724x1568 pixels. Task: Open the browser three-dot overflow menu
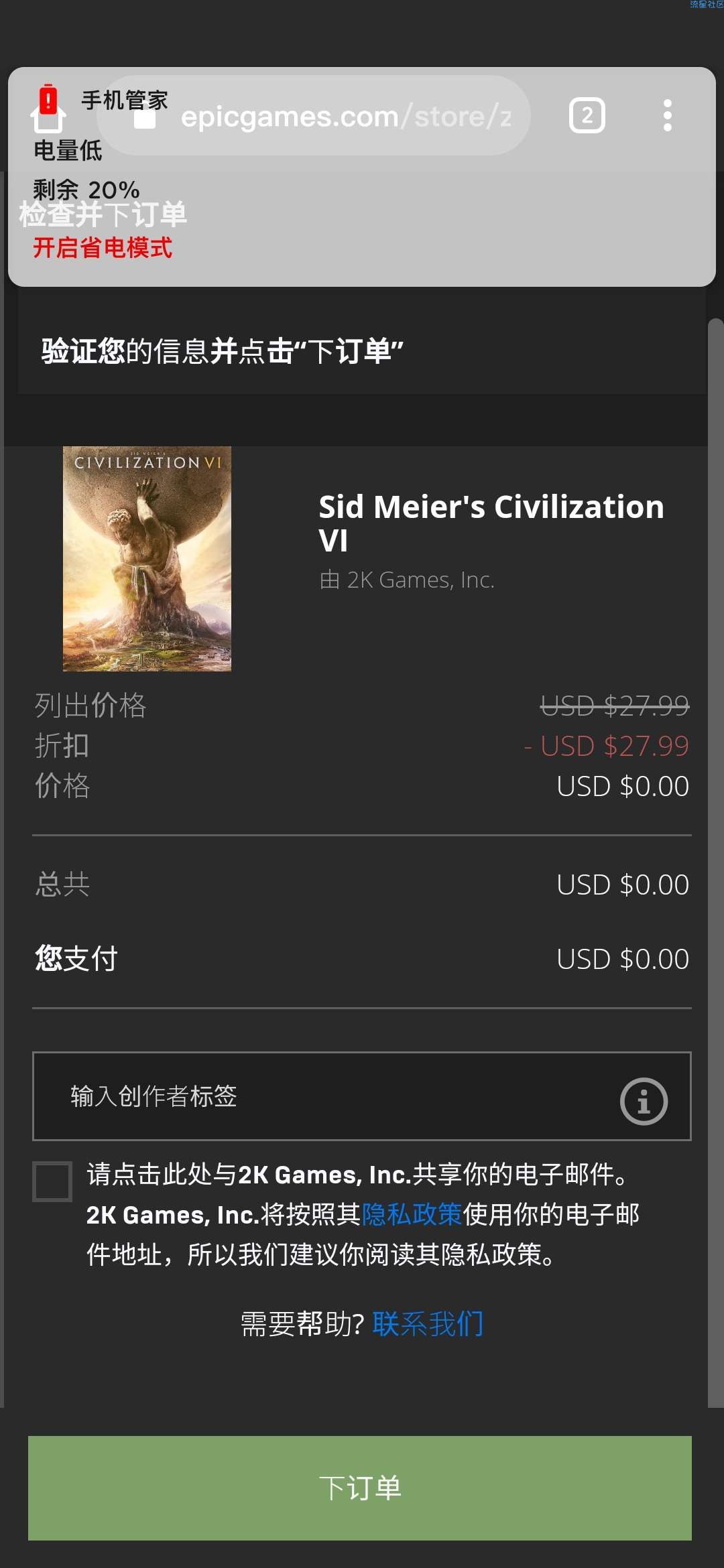click(x=667, y=115)
